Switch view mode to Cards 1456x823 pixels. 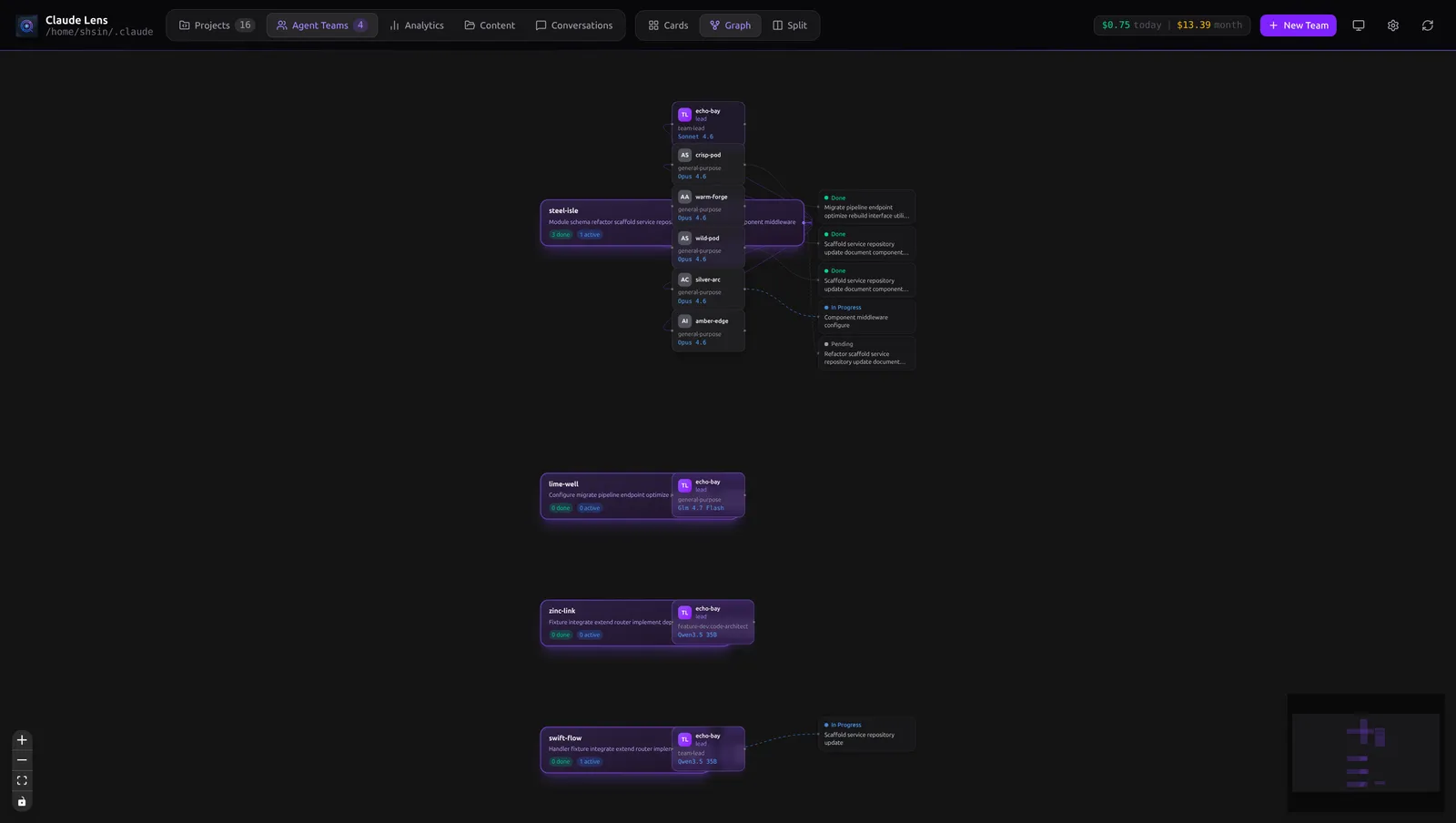[x=667, y=25]
